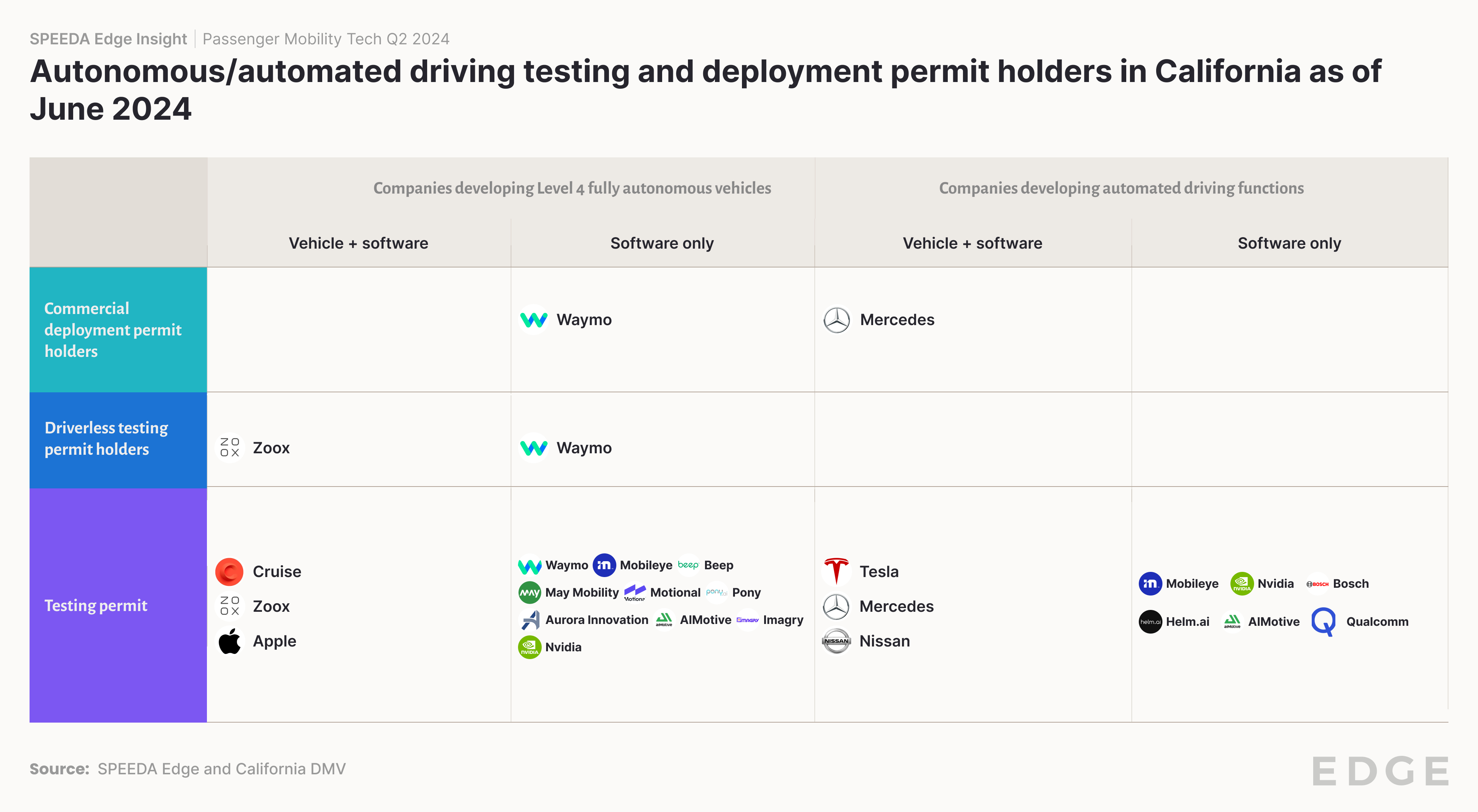Click the Zoox logo in the driverless testing row

coord(229,447)
